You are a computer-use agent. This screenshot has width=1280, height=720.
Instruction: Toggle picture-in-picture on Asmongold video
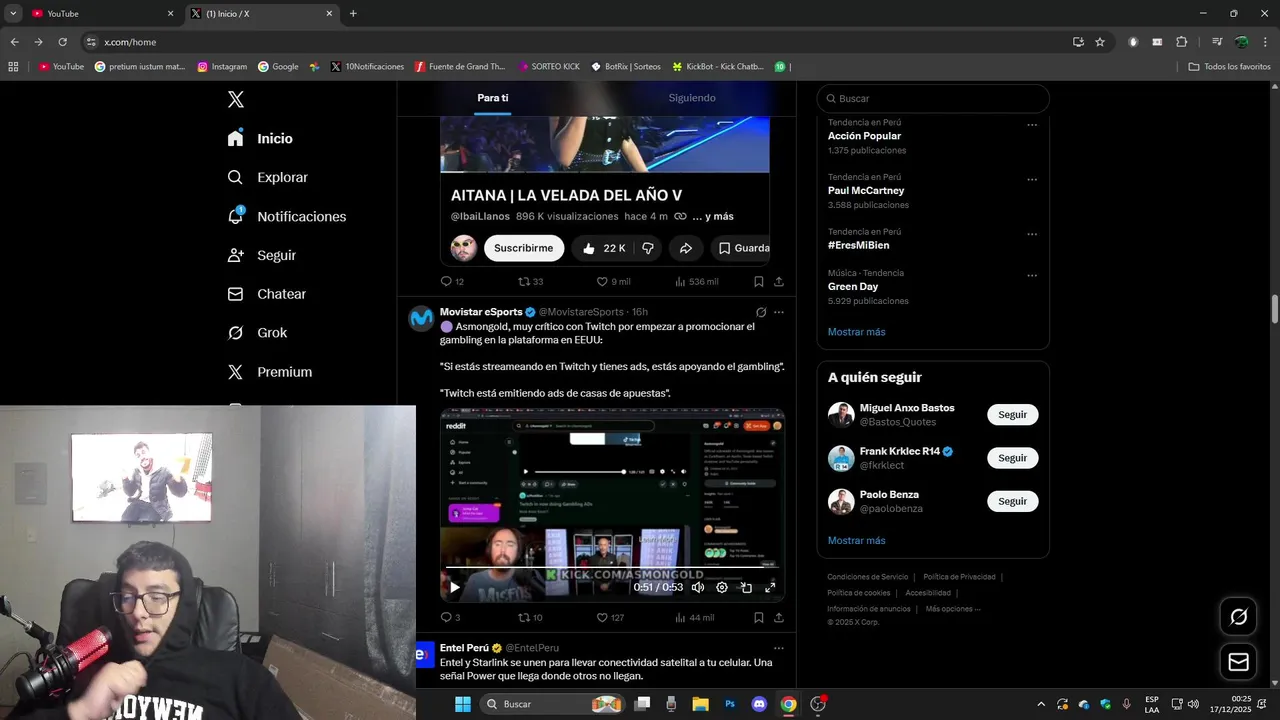(746, 588)
